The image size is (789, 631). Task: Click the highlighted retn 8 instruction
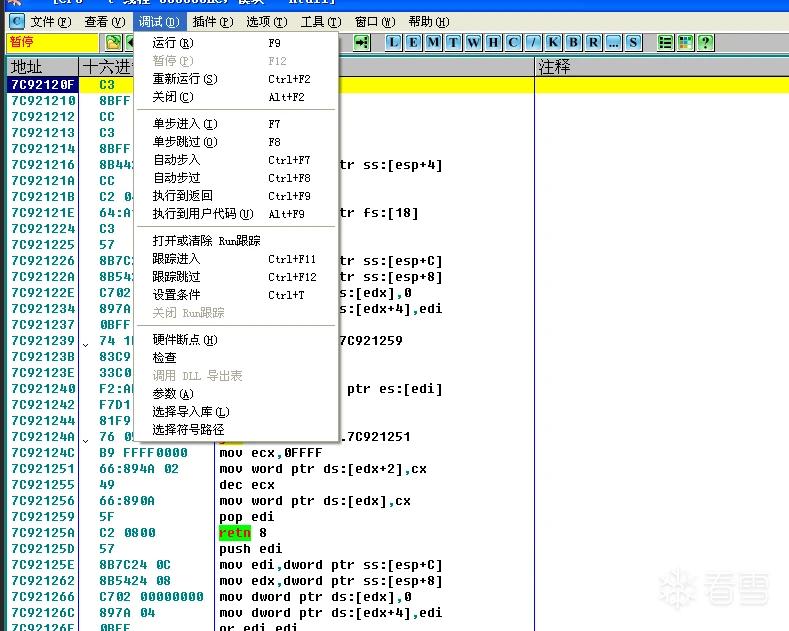point(243,533)
